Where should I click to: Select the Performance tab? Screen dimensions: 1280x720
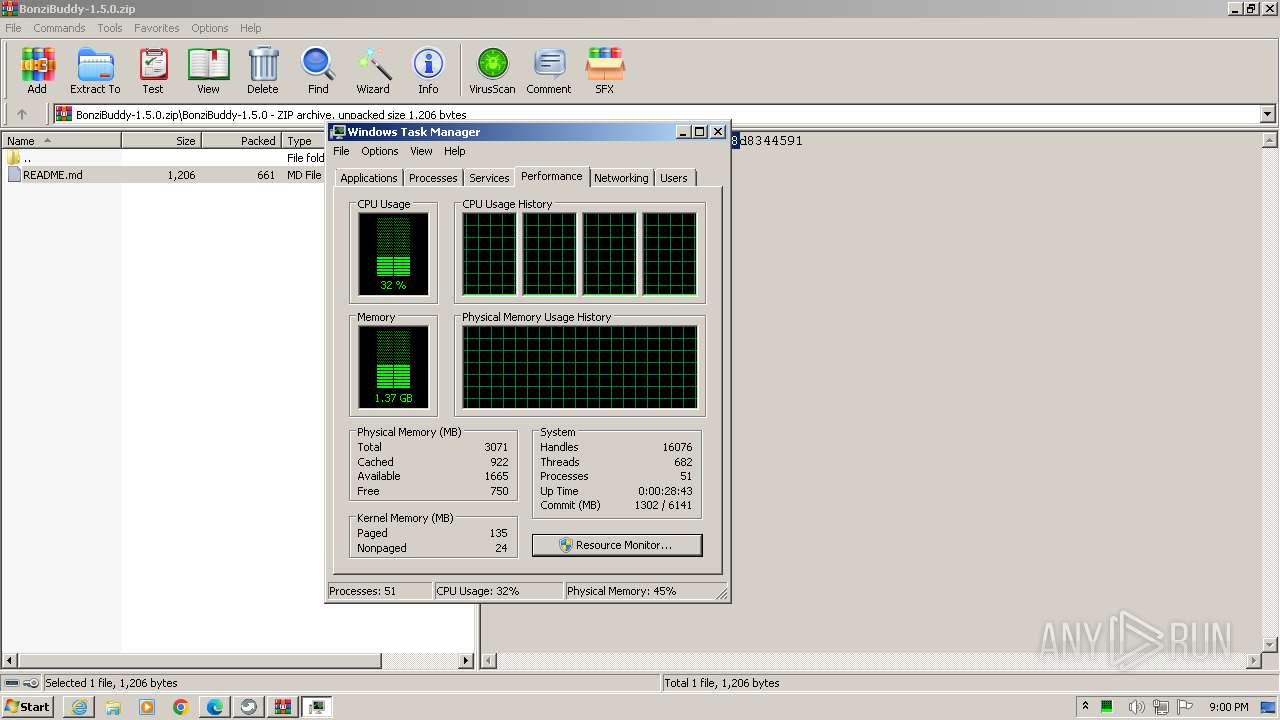(552, 176)
